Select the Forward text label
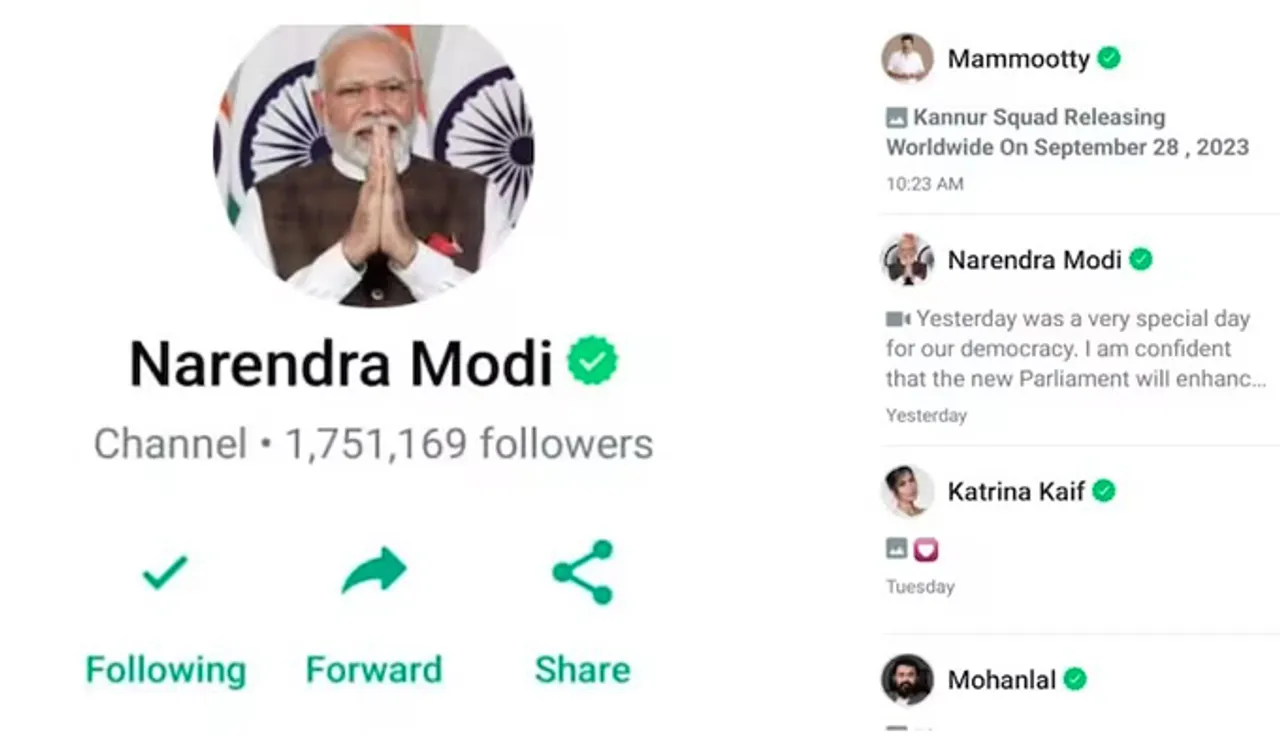Viewport: 1280px width, 747px height. (374, 669)
